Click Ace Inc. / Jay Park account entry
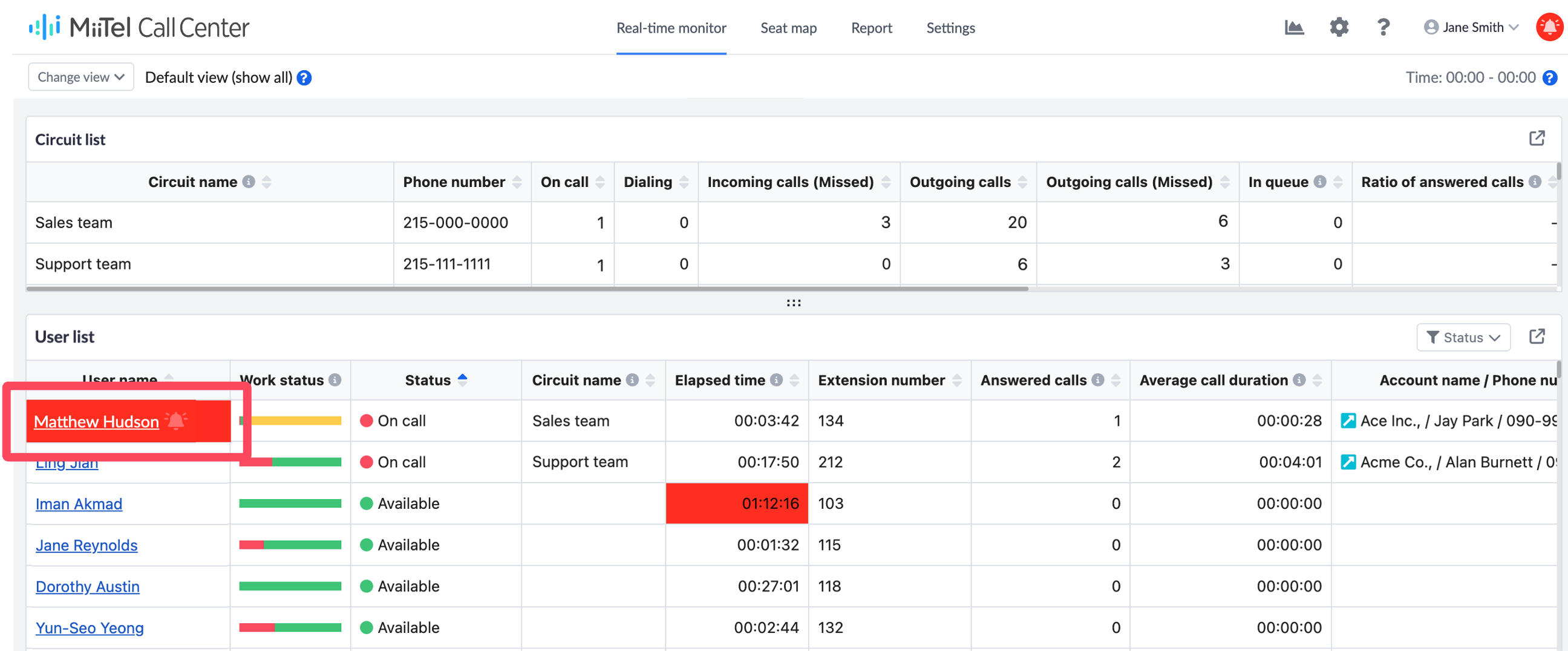The height and width of the screenshot is (651, 1568). click(x=1459, y=421)
